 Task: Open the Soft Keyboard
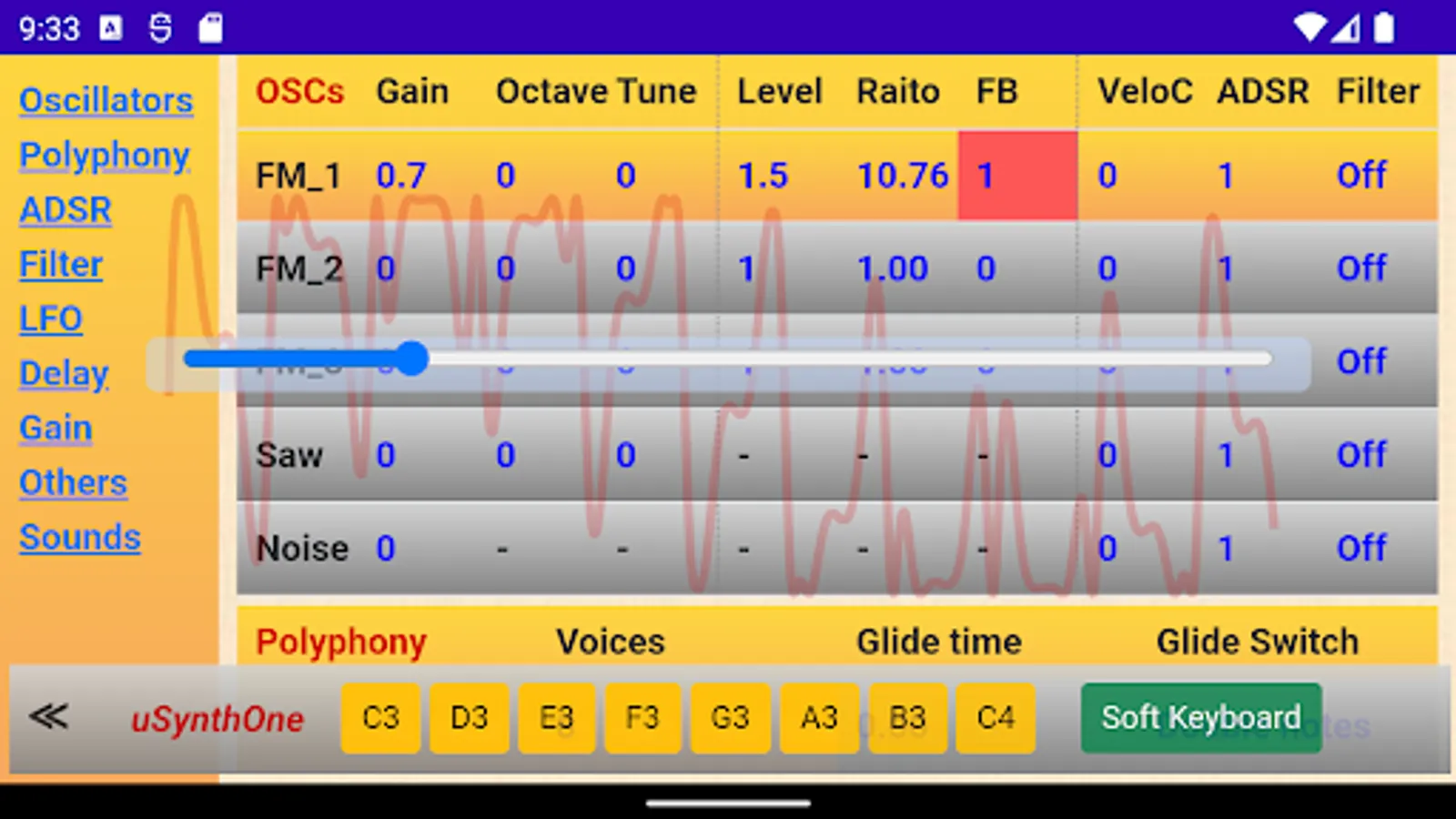pyautogui.click(x=1200, y=717)
